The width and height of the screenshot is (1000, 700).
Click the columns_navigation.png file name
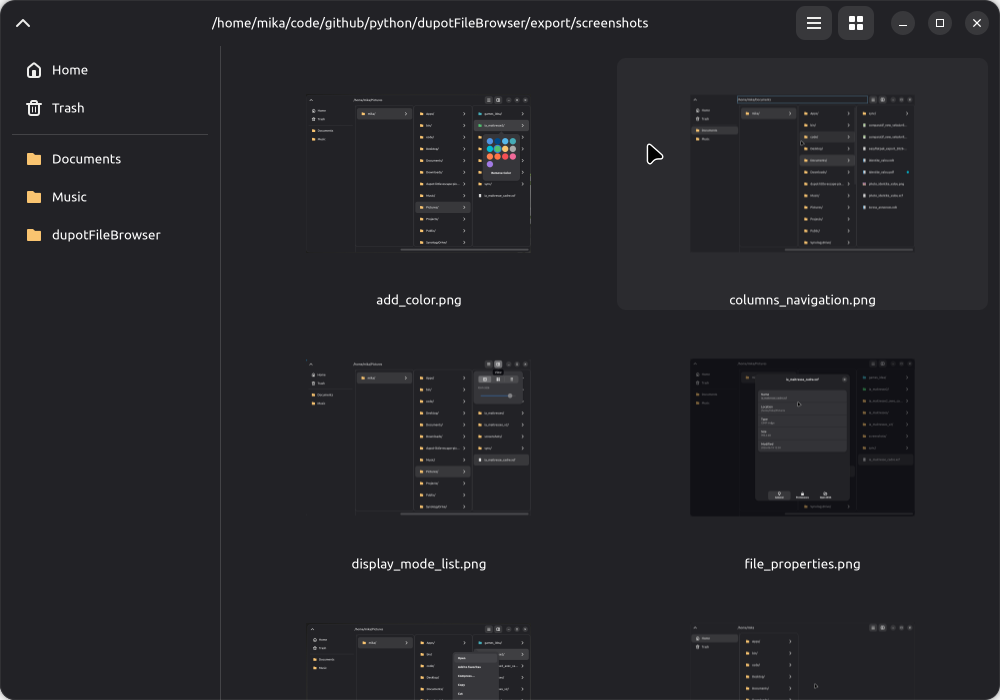tap(802, 300)
